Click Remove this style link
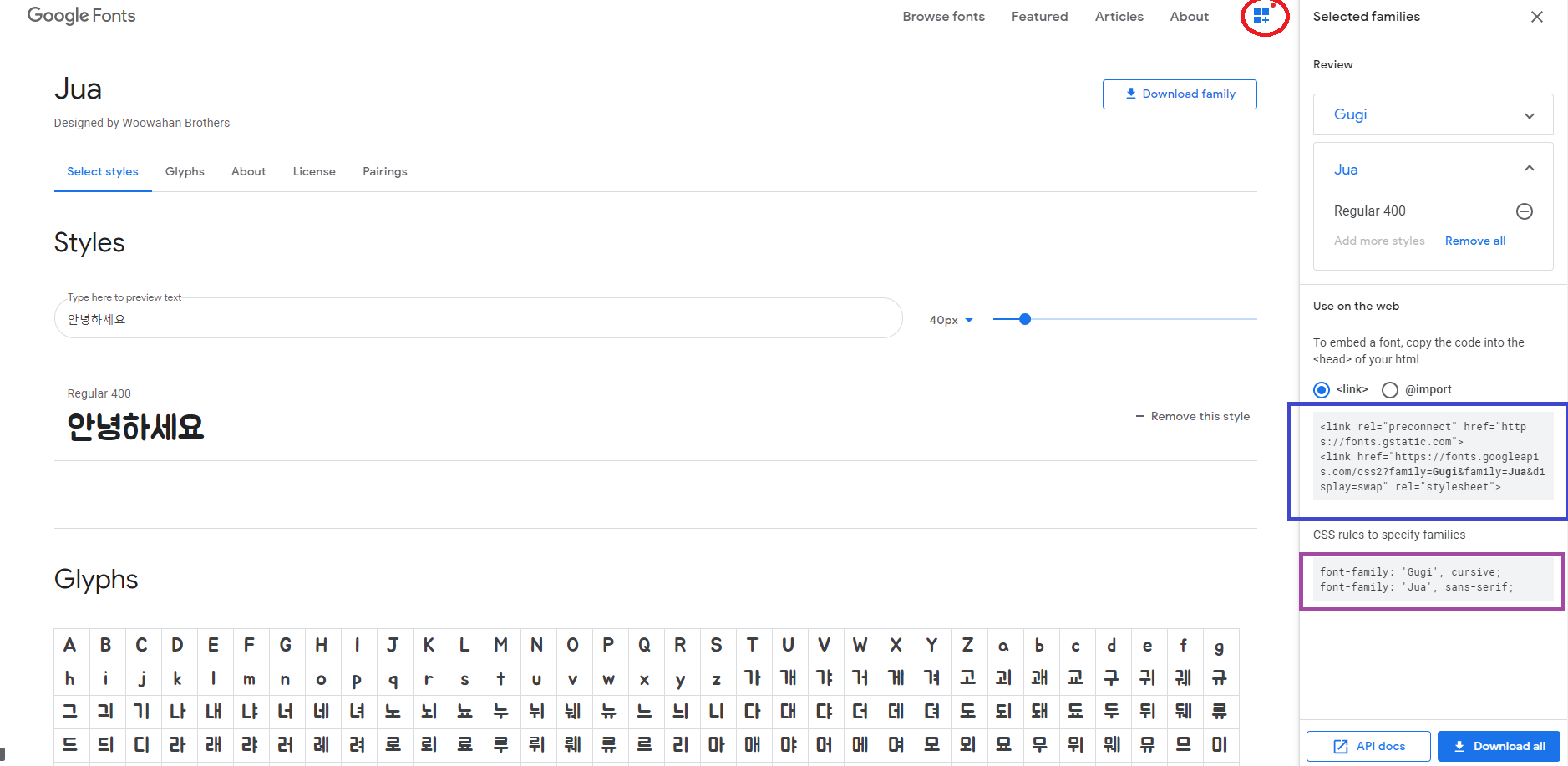This screenshot has width=1568, height=766. pyautogui.click(x=1193, y=416)
